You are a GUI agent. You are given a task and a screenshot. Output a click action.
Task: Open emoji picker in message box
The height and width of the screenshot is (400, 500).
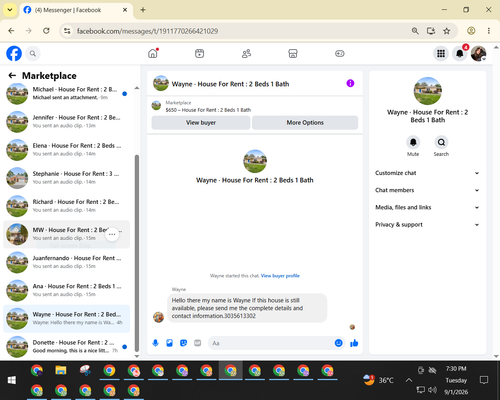338,343
